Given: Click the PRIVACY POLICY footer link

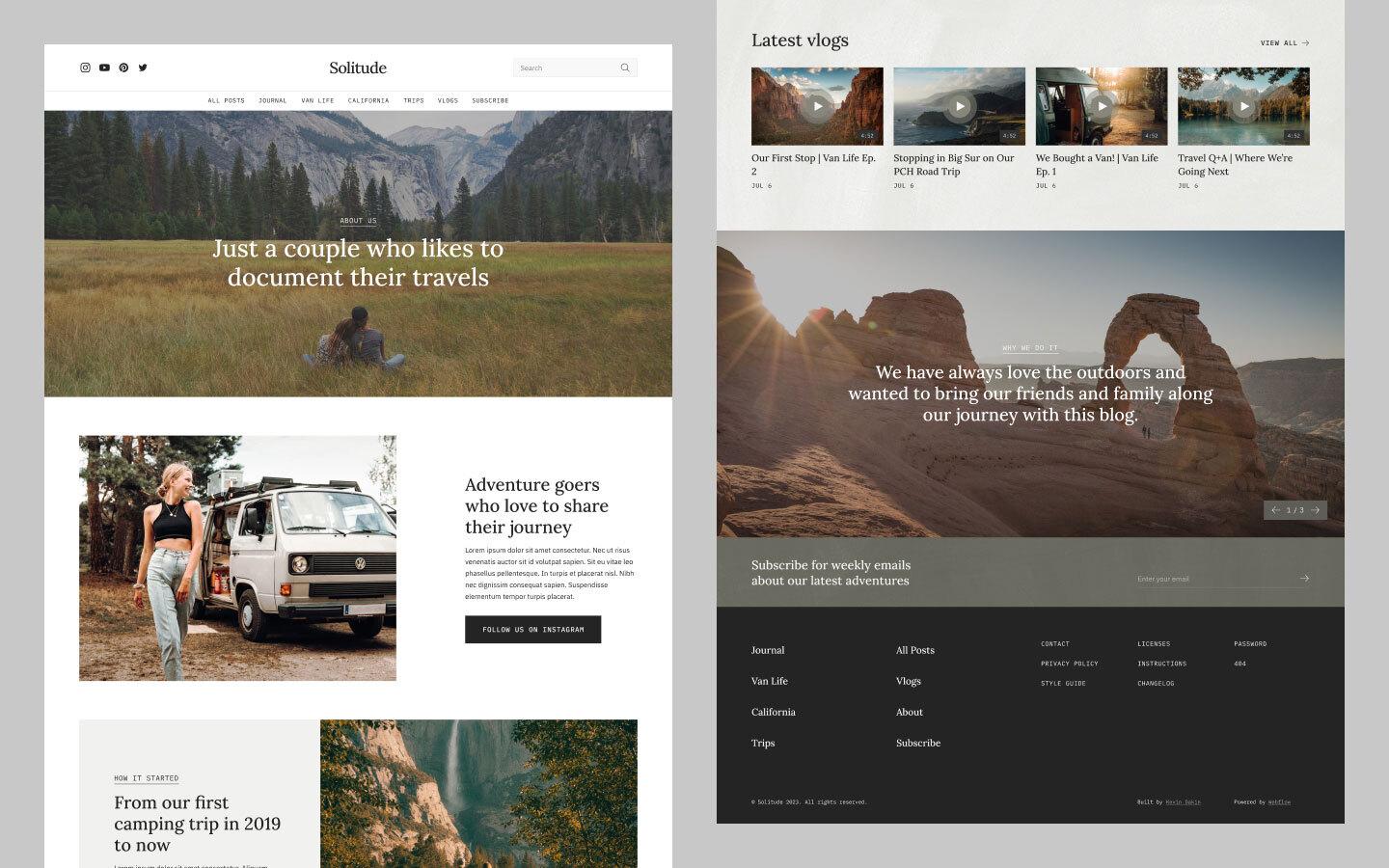Looking at the screenshot, I should point(1070,664).
